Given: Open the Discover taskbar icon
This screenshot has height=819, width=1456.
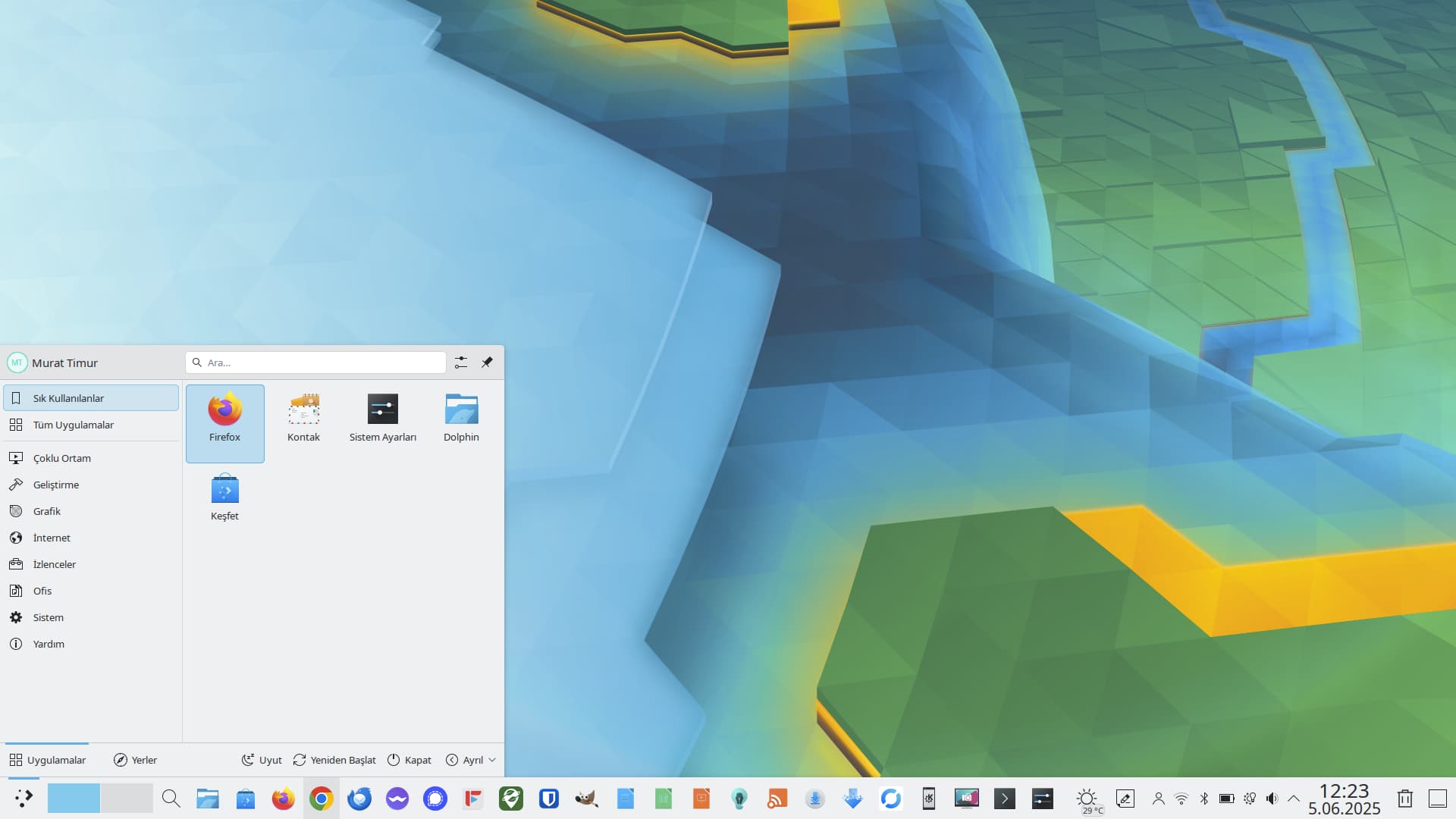Looking at the screenshot, I should tap(246, 799).
